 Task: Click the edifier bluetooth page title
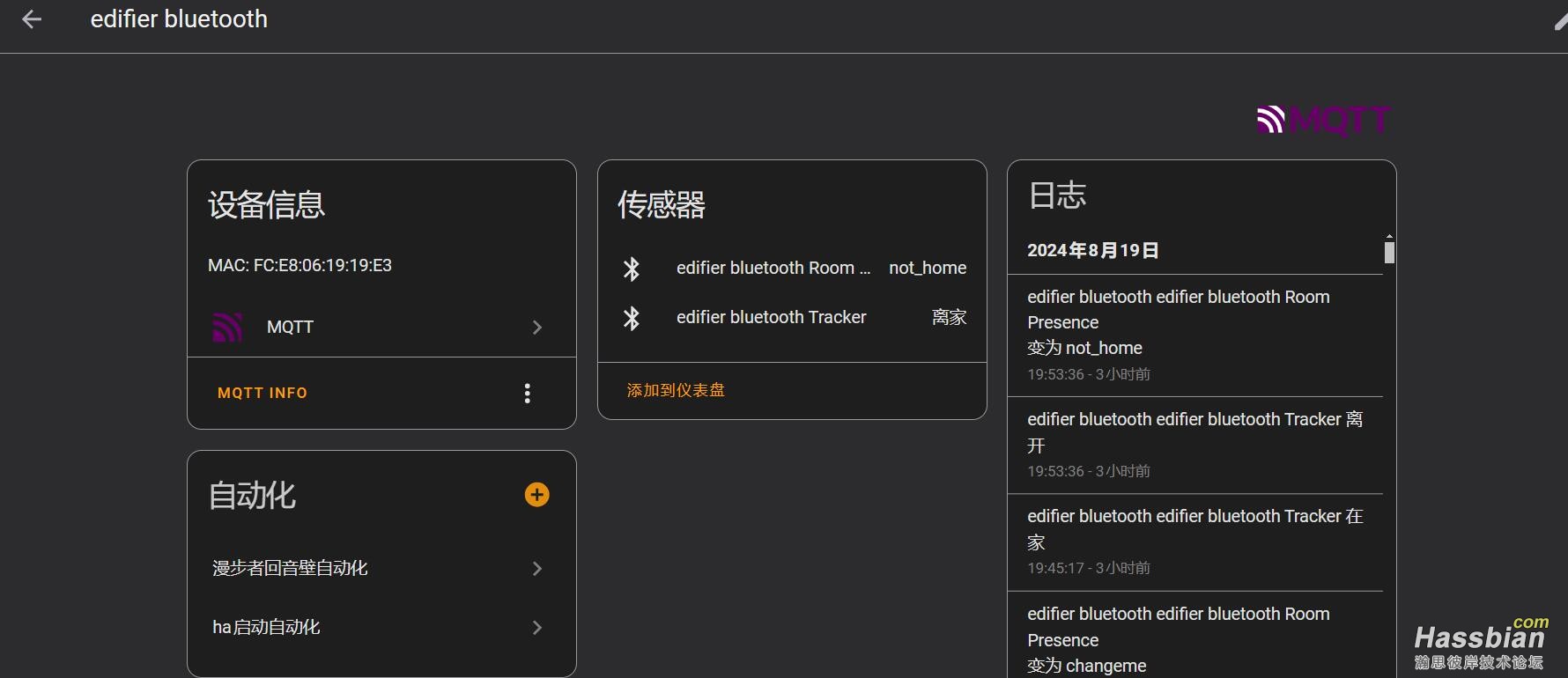(179, 19)
